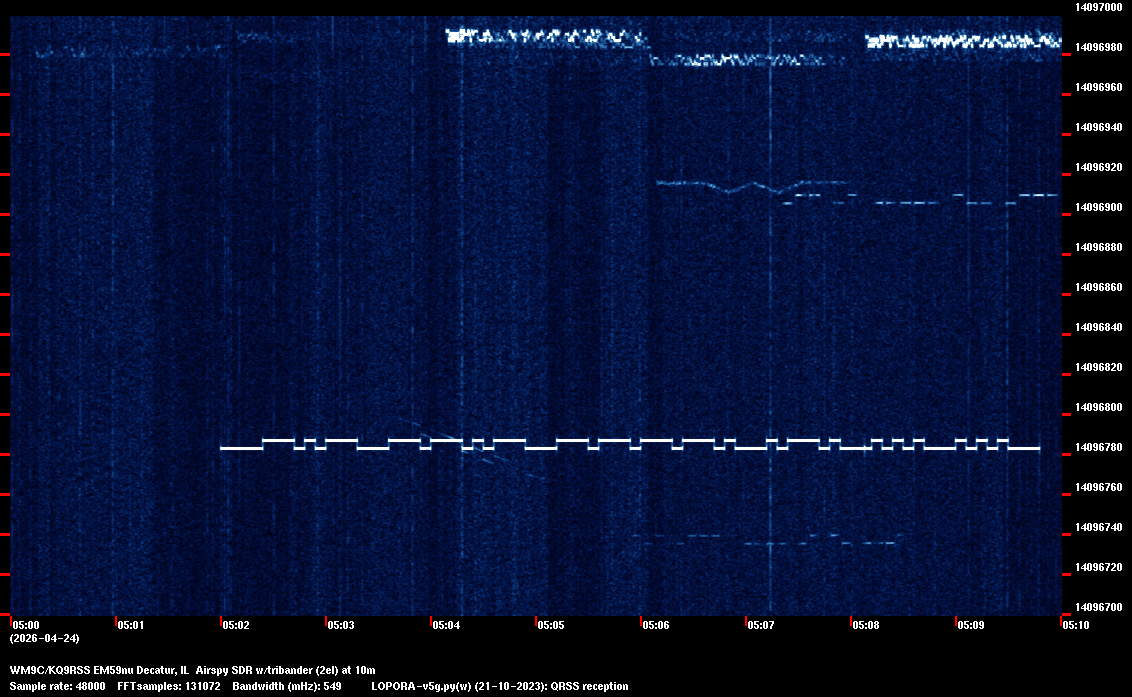Click the 05:10 time axis label
The width and height of the screenshot is (1132, 697).
pos(1075,625)
